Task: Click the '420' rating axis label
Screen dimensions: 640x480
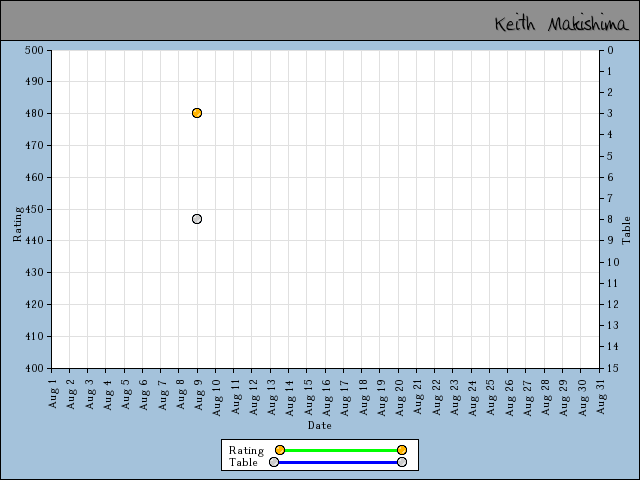Action: tap(34, 304)
